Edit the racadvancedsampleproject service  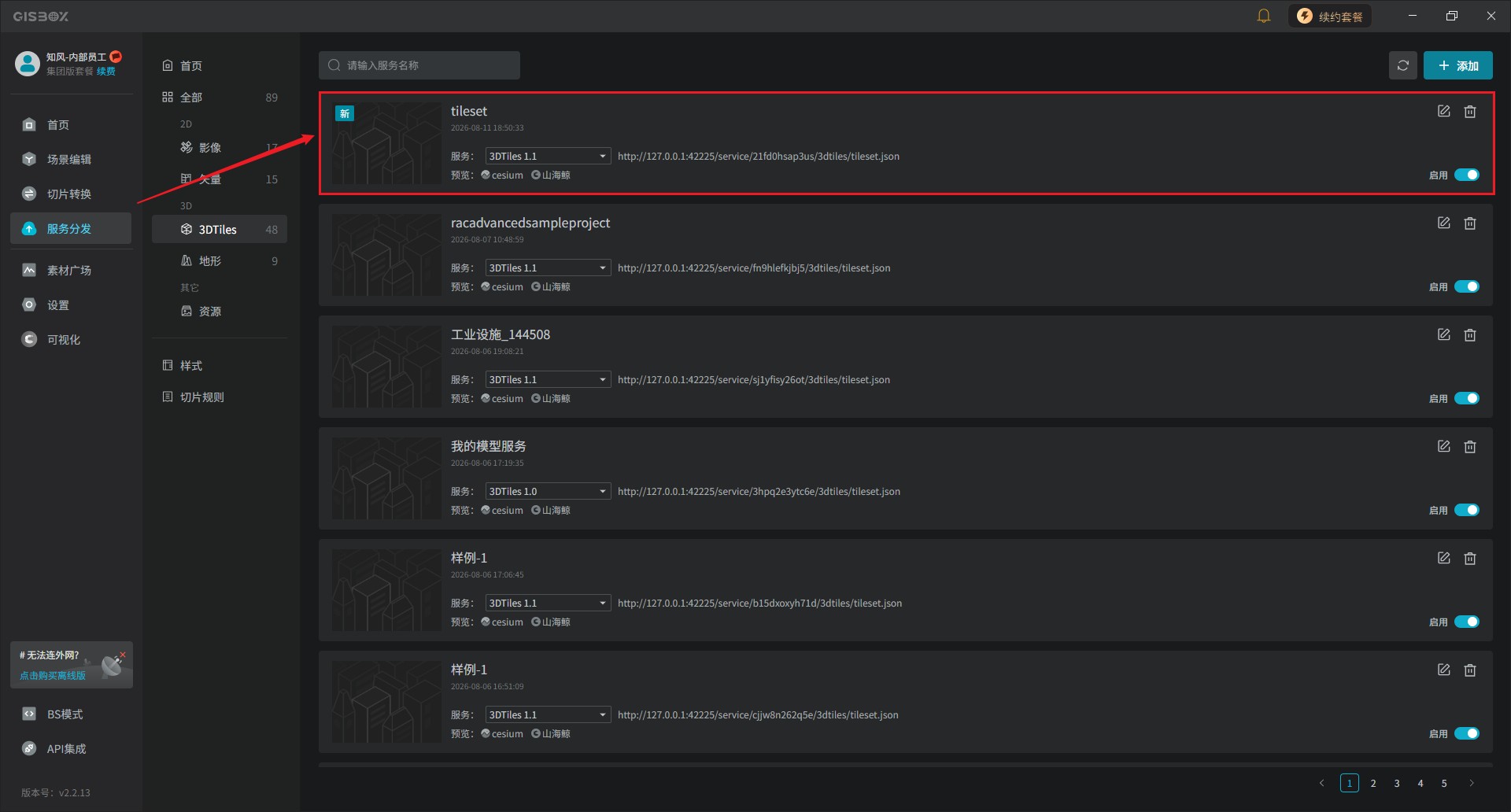coord(1443,223)
